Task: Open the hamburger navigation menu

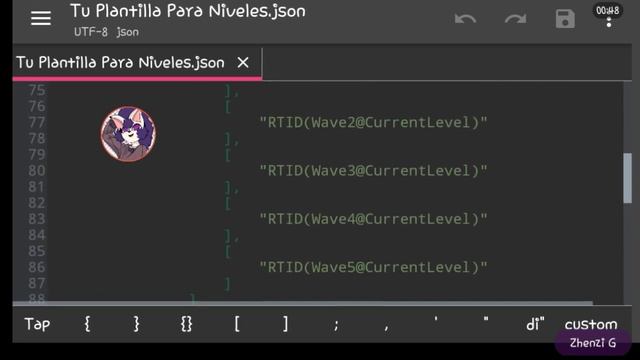Action: [41, 18]
